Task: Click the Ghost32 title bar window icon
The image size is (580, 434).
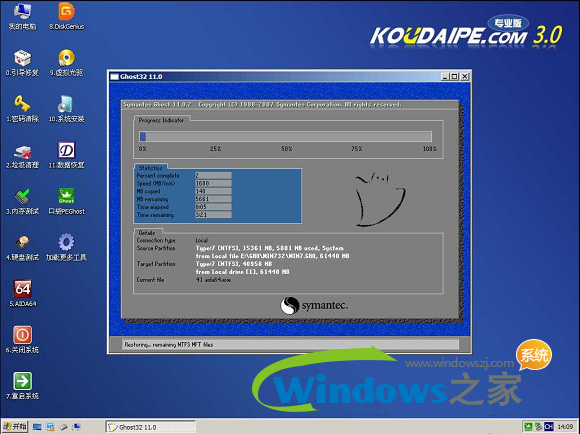Action: point(115,77)
